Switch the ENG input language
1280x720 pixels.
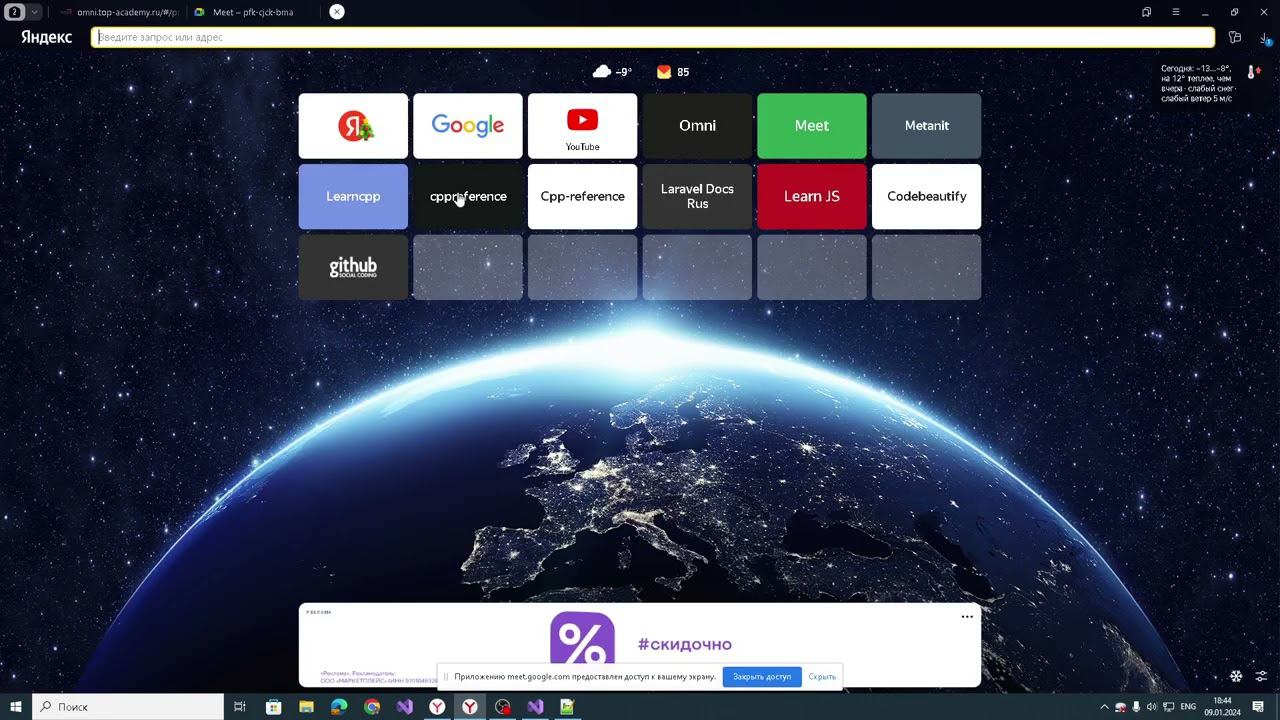(1188, 707)
